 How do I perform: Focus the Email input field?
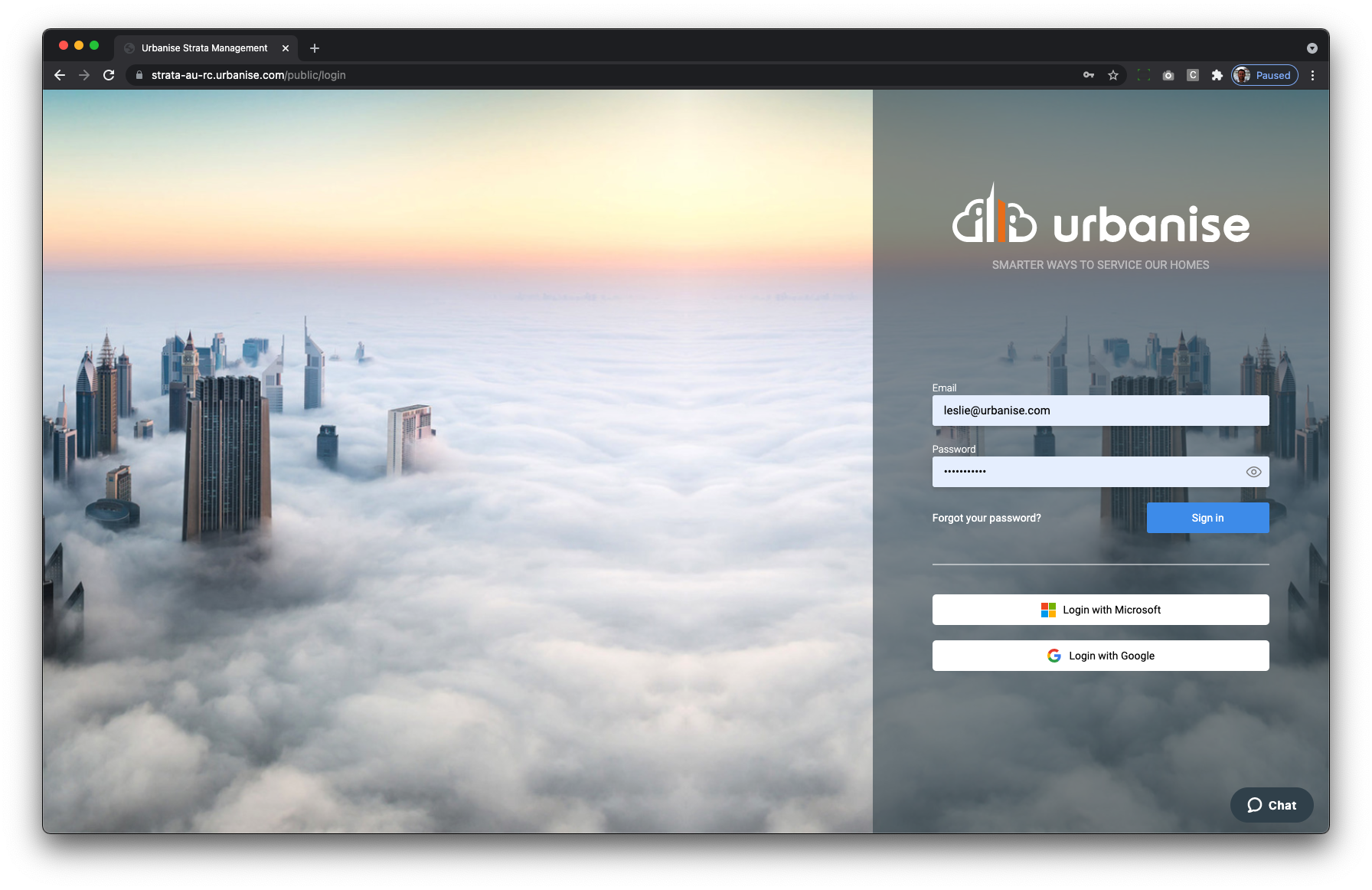(x=1100, y=411)
